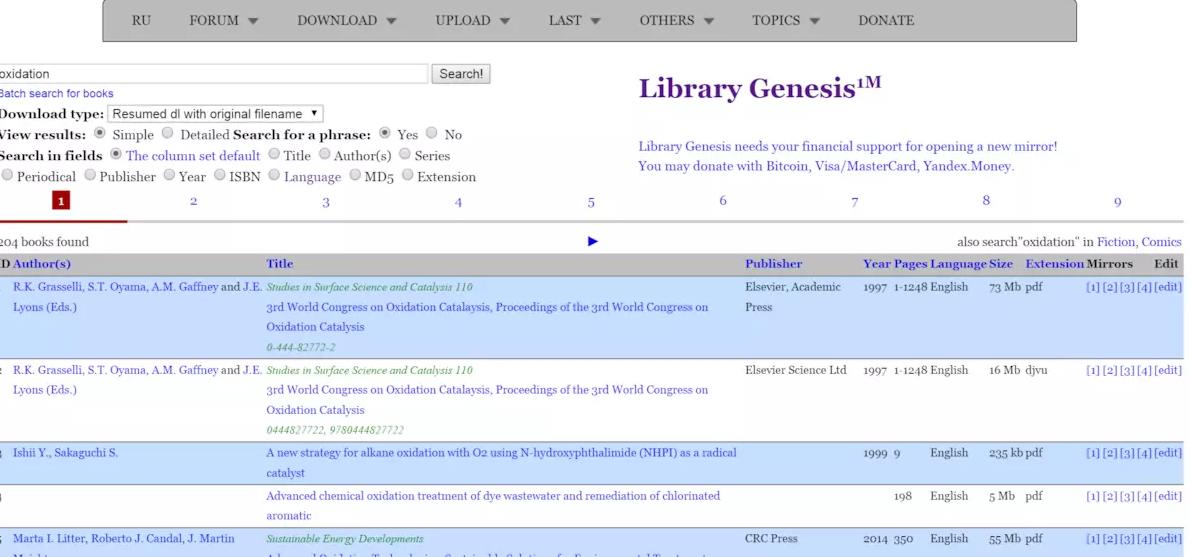Open the RU language link
This screenshot has width=1190, height=557.
tap(141, 20)
